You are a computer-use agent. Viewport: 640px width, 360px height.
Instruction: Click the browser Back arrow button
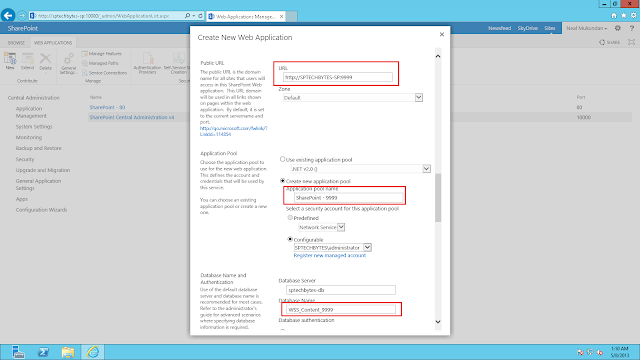(x=8, y=16)
